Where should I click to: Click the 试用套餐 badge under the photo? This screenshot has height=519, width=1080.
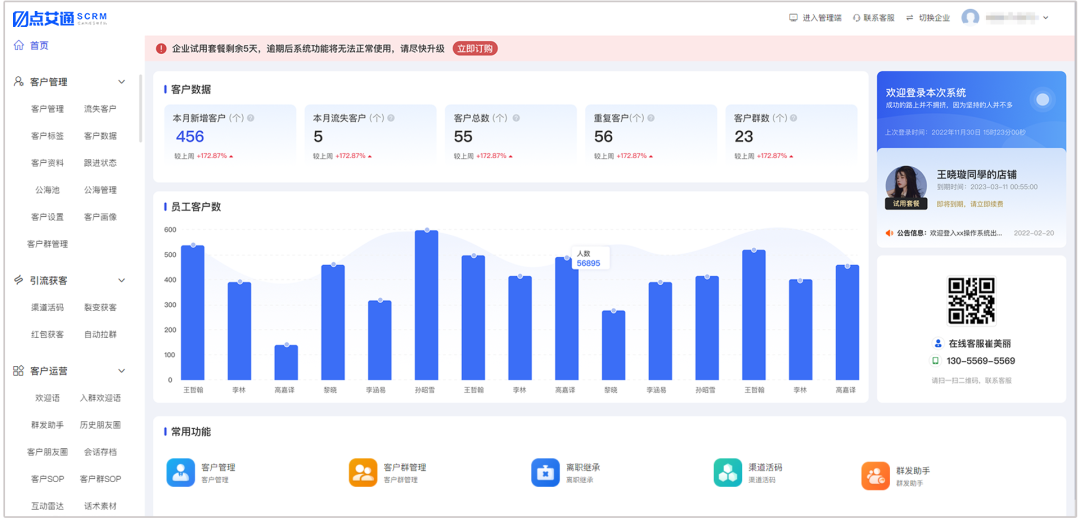(x=906, y=204)
